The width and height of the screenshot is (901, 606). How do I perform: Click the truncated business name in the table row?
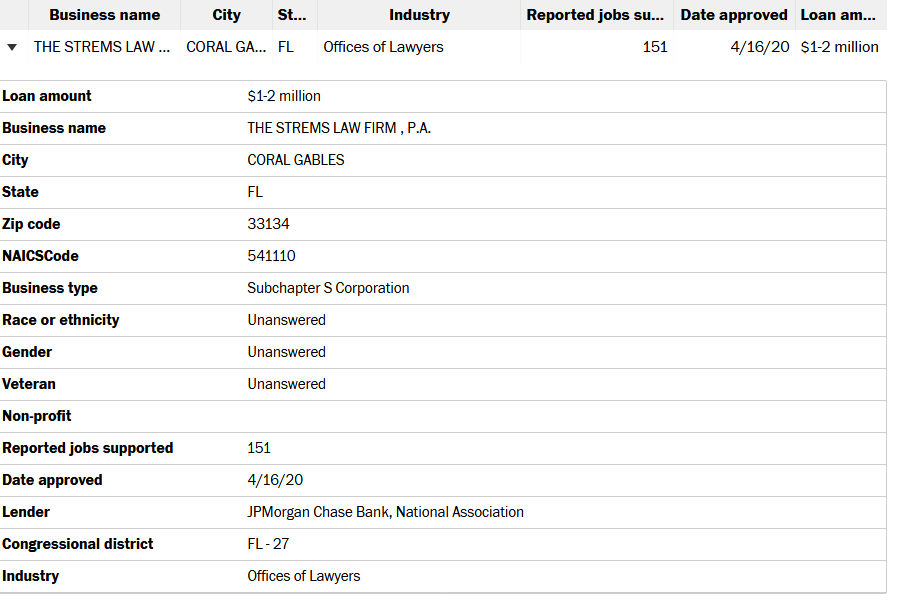click(x=102, y=47)
